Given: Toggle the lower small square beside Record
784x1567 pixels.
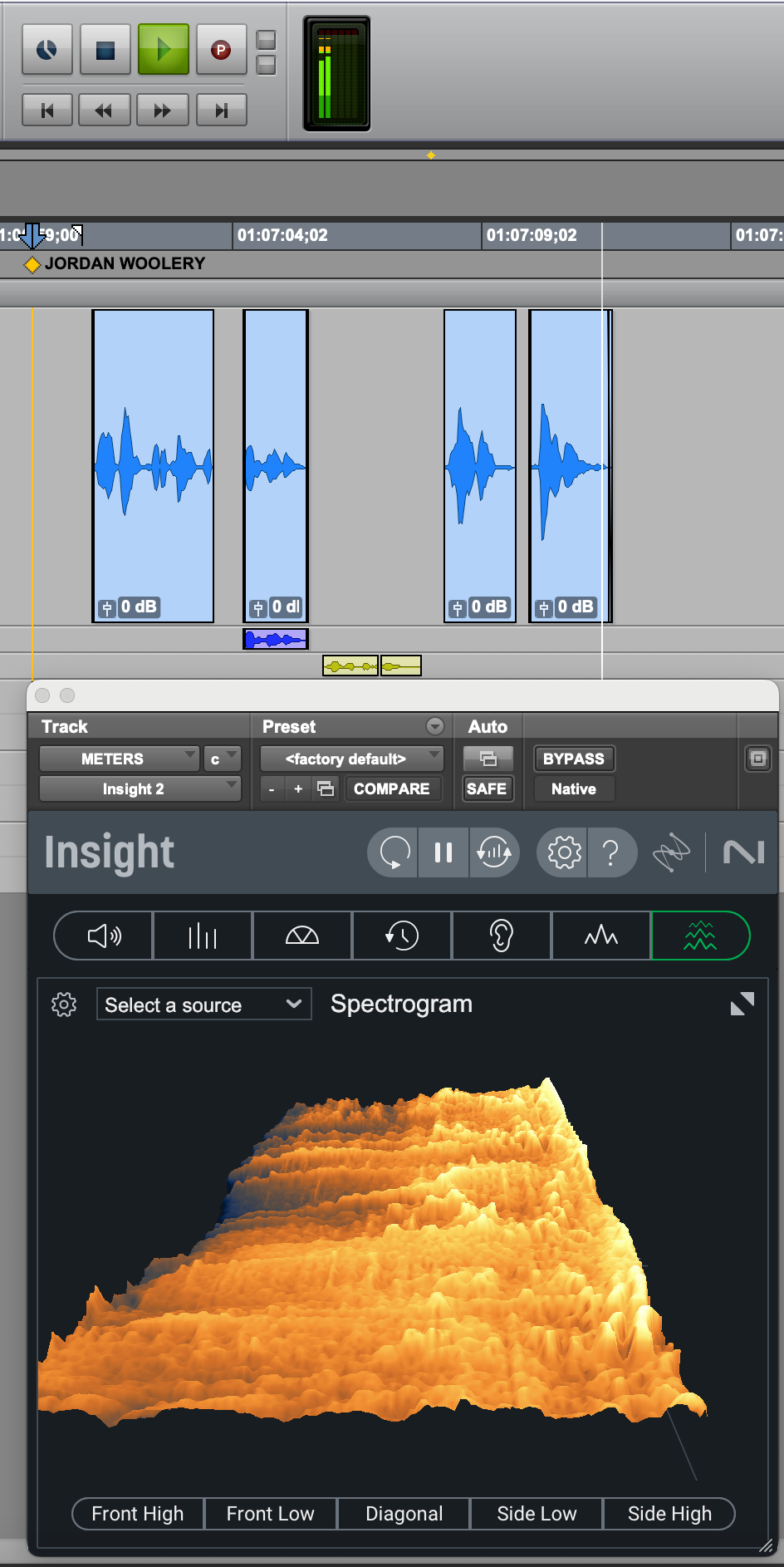Looking at the screenshot, I should pyautogui.click(x=266, y=65).
